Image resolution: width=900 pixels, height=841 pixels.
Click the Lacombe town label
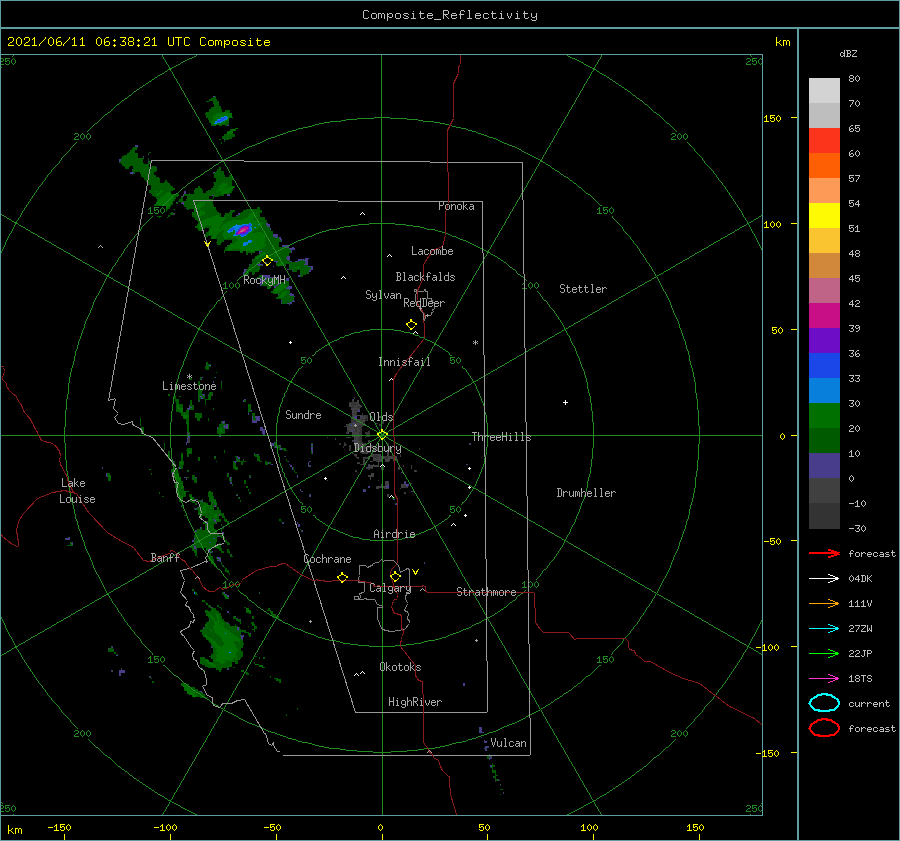[432, 251]
